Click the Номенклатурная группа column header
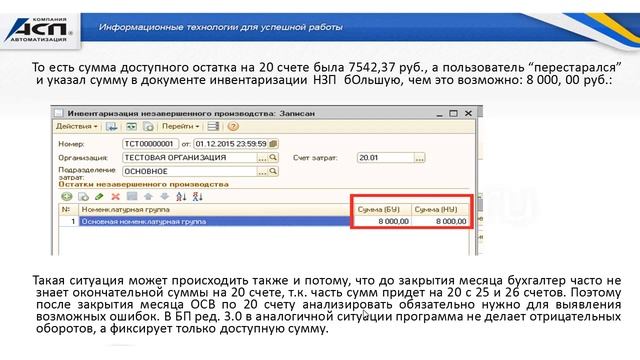 tap(215, 209)
